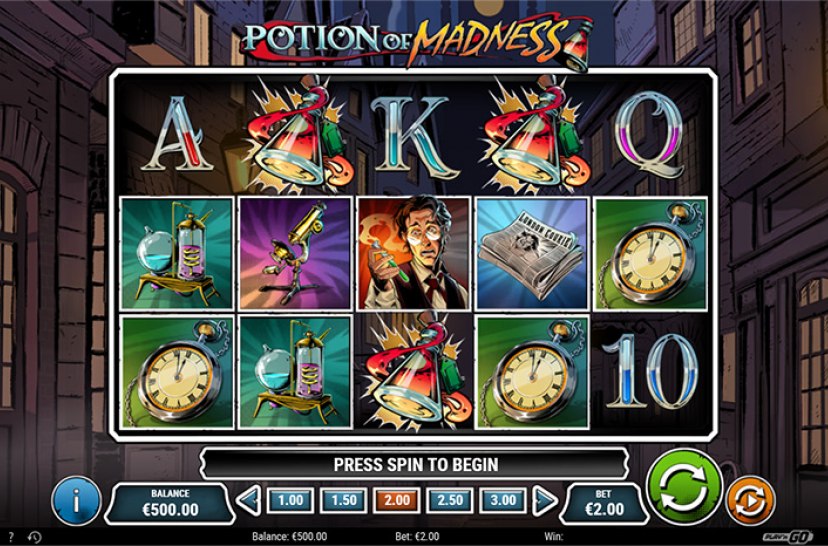Decrease bet with left arrow
Screen dimensions: 828x546
pos(248,501)
